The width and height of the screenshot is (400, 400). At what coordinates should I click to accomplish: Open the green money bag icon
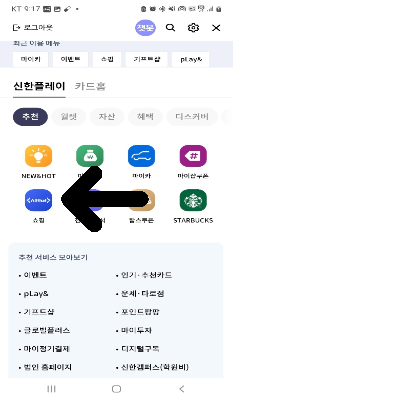click(90, 156)
